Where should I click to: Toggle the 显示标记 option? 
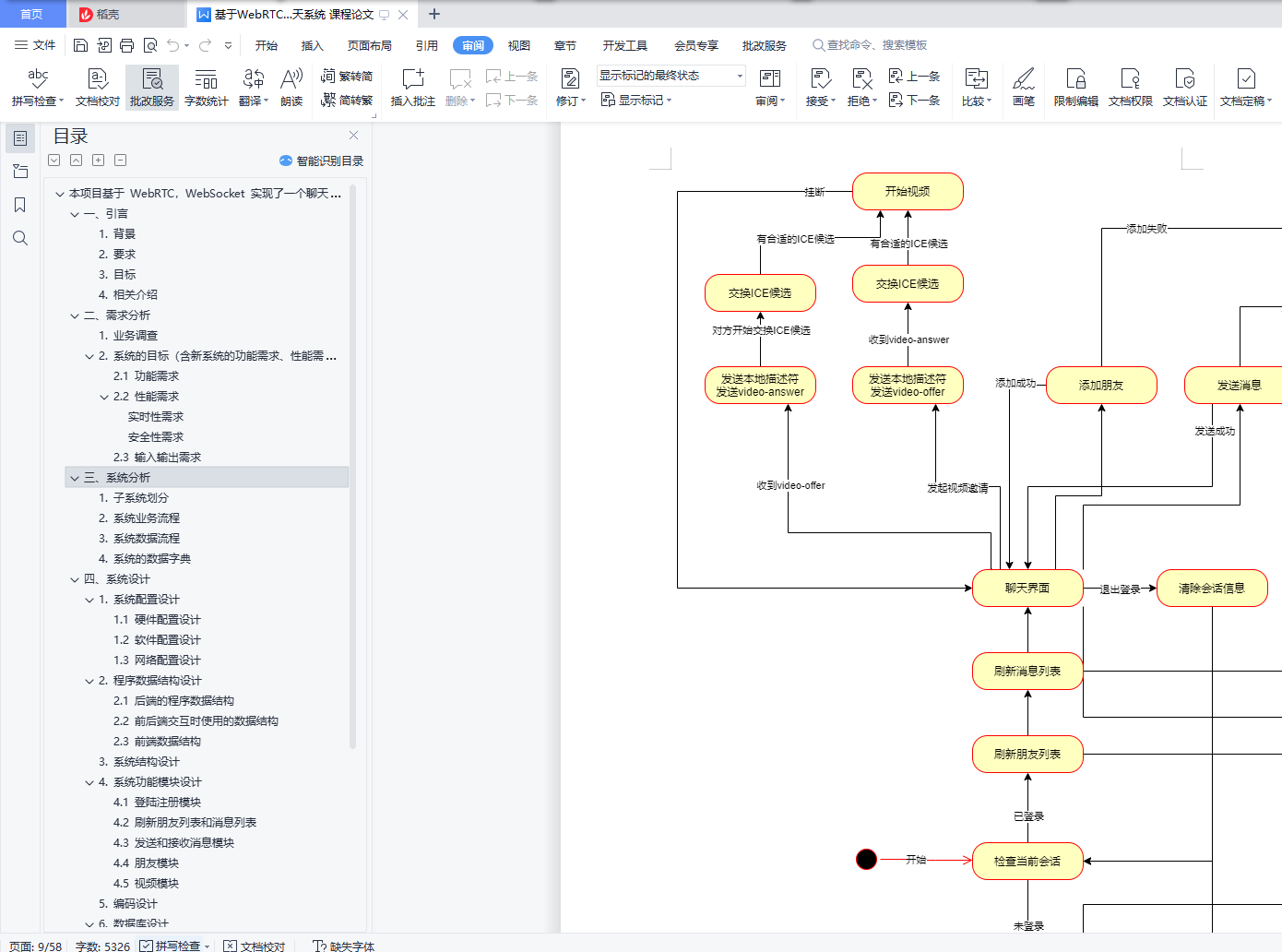pyautogui.click(x=636, y=100)
